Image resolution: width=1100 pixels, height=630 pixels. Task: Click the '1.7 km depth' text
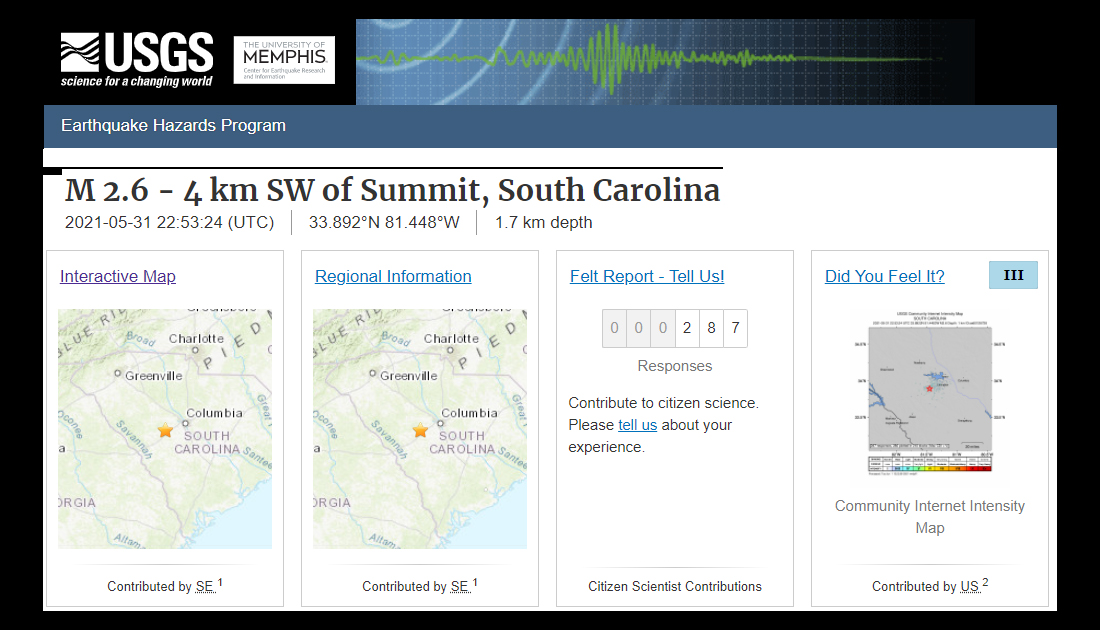(544, 222)
